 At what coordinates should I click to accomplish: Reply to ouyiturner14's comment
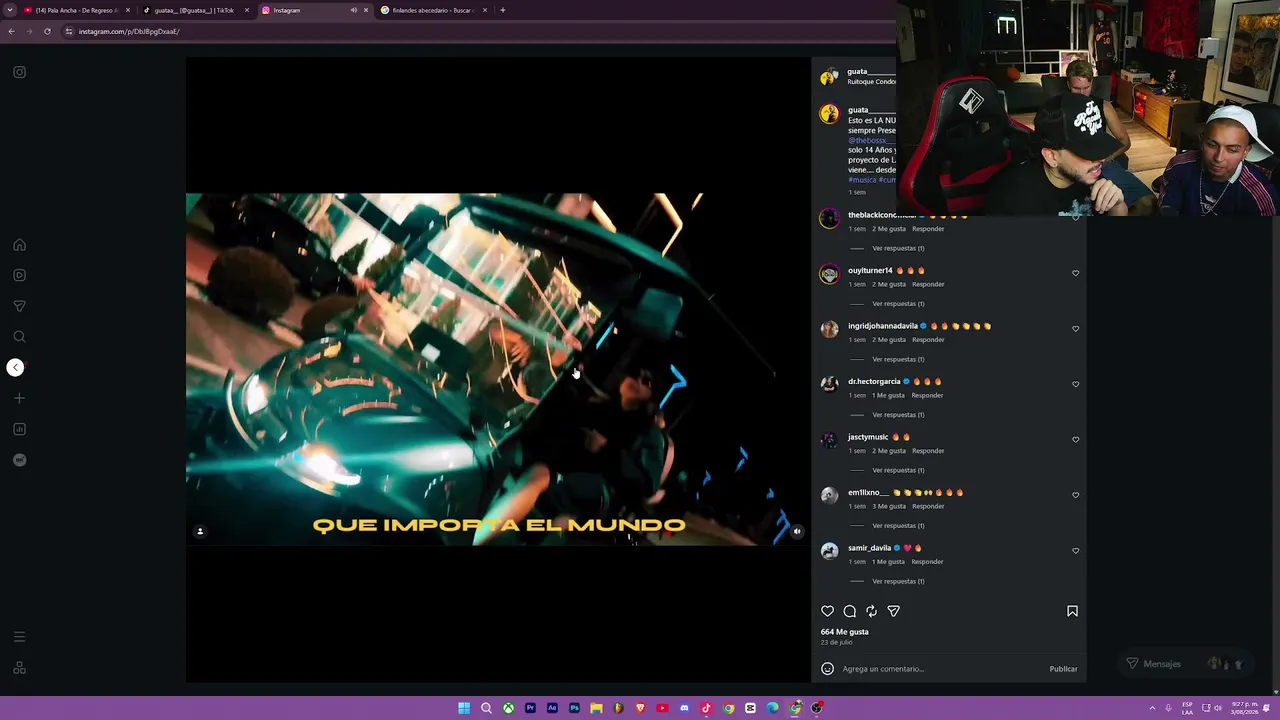[x=928, y=284]
